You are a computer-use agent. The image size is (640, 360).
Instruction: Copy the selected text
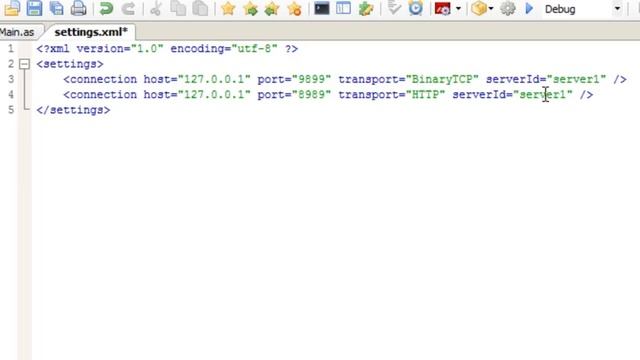(x=178, y=9)
